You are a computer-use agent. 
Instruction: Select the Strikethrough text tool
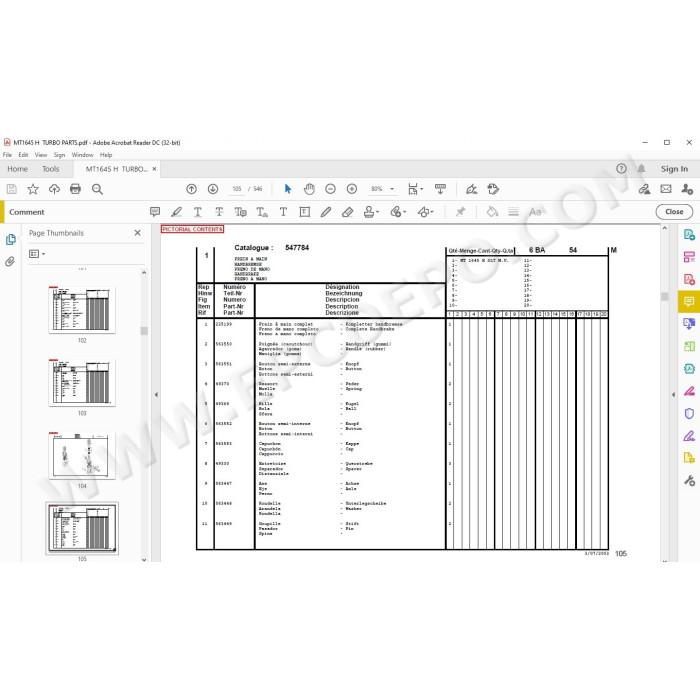pyautogui.click(x=219, y=212)
